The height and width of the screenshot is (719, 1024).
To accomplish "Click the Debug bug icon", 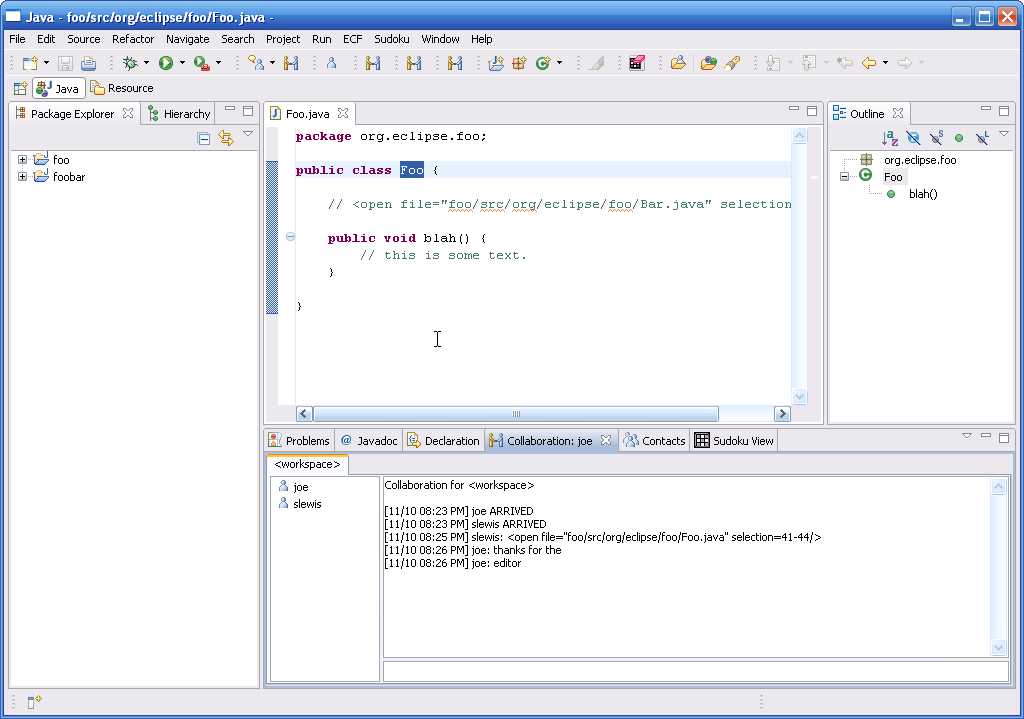I will [x=131, y=63].
